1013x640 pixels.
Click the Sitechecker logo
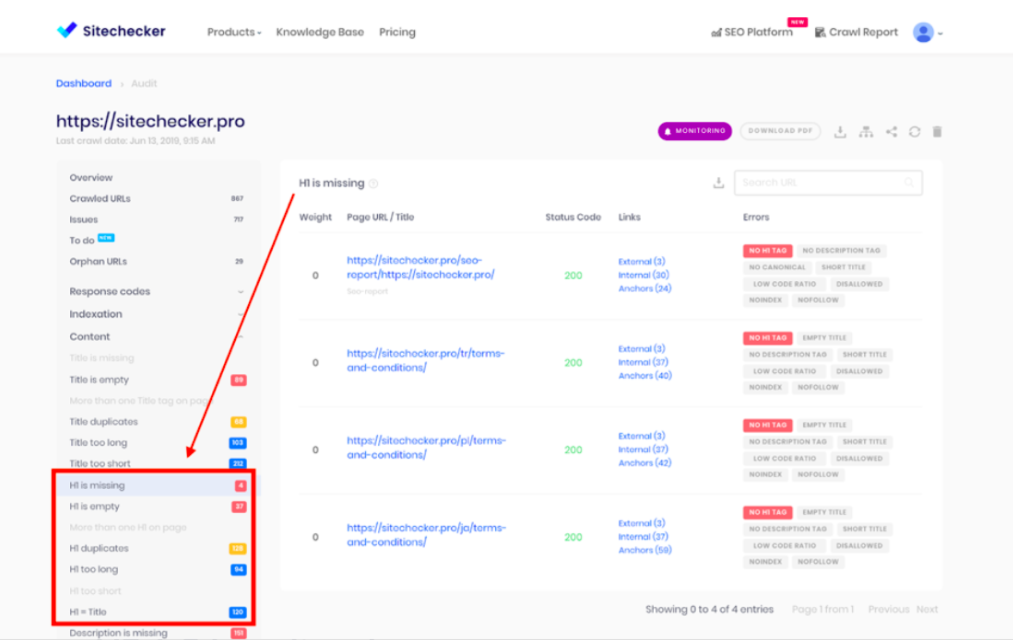point(111,30)
